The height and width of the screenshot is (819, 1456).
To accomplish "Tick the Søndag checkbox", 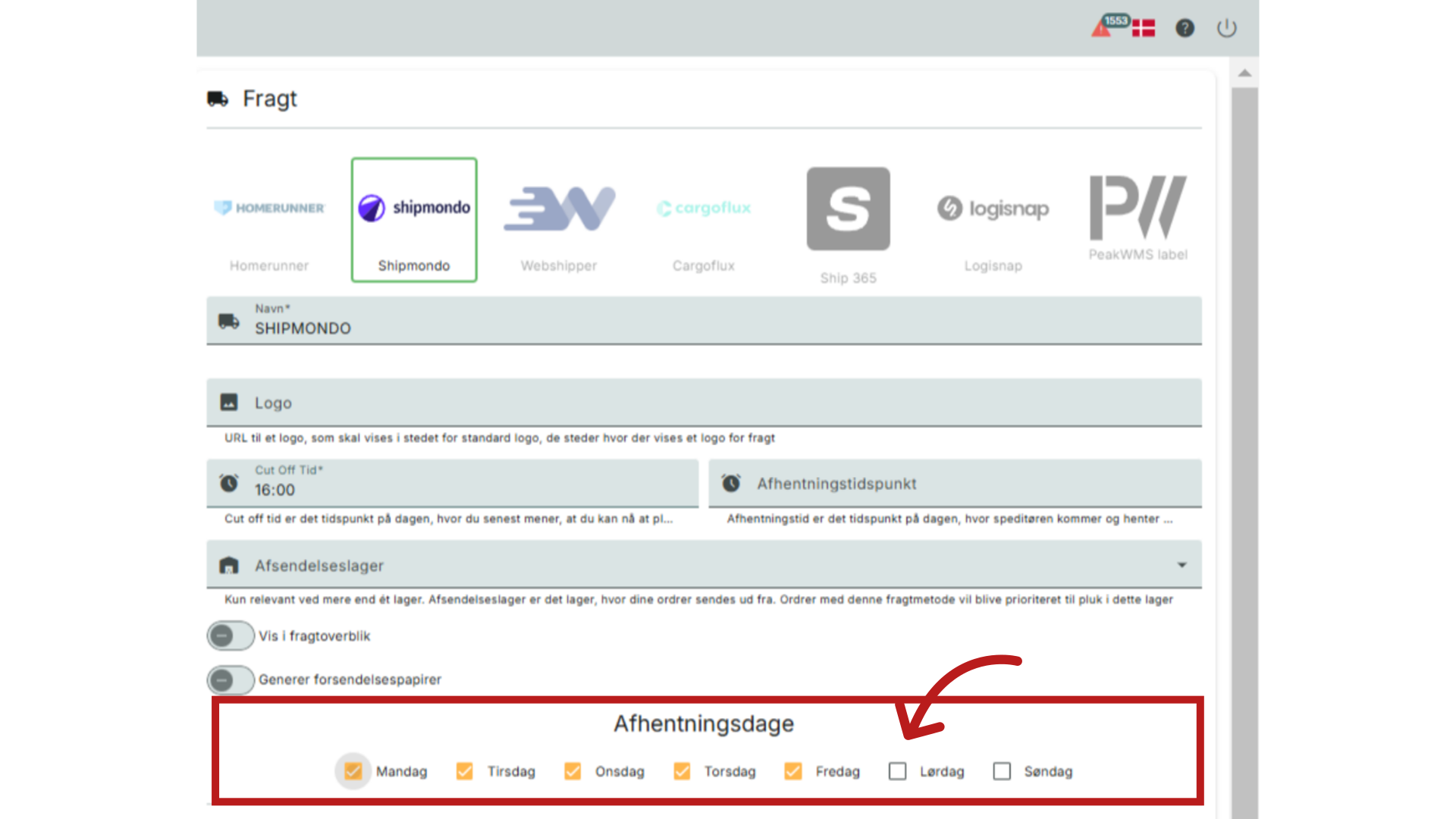I will click(x=1002, y=771).
